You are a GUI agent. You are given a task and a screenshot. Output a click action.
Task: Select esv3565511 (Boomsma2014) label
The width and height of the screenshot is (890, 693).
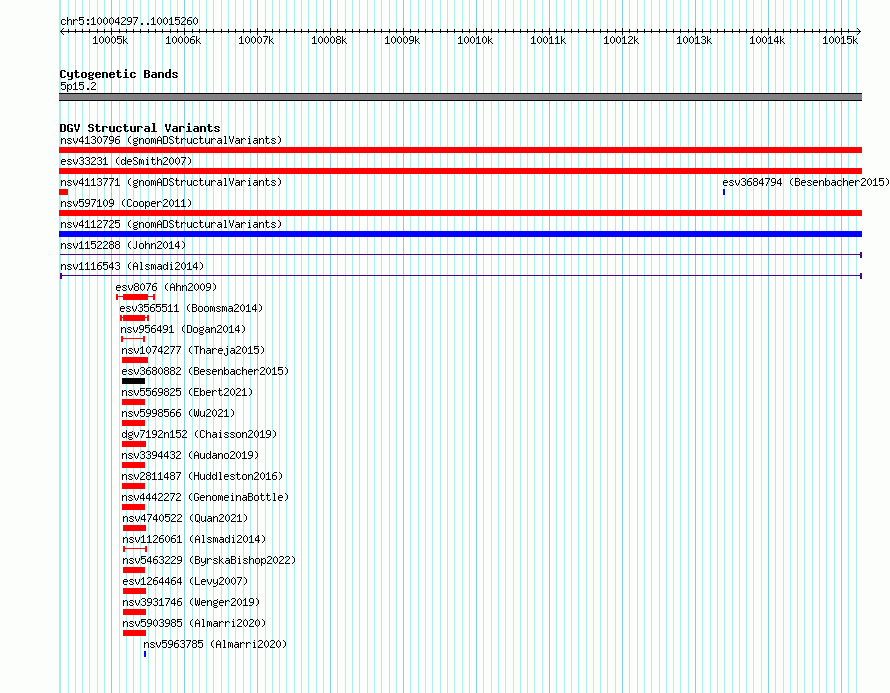(191, 308)
